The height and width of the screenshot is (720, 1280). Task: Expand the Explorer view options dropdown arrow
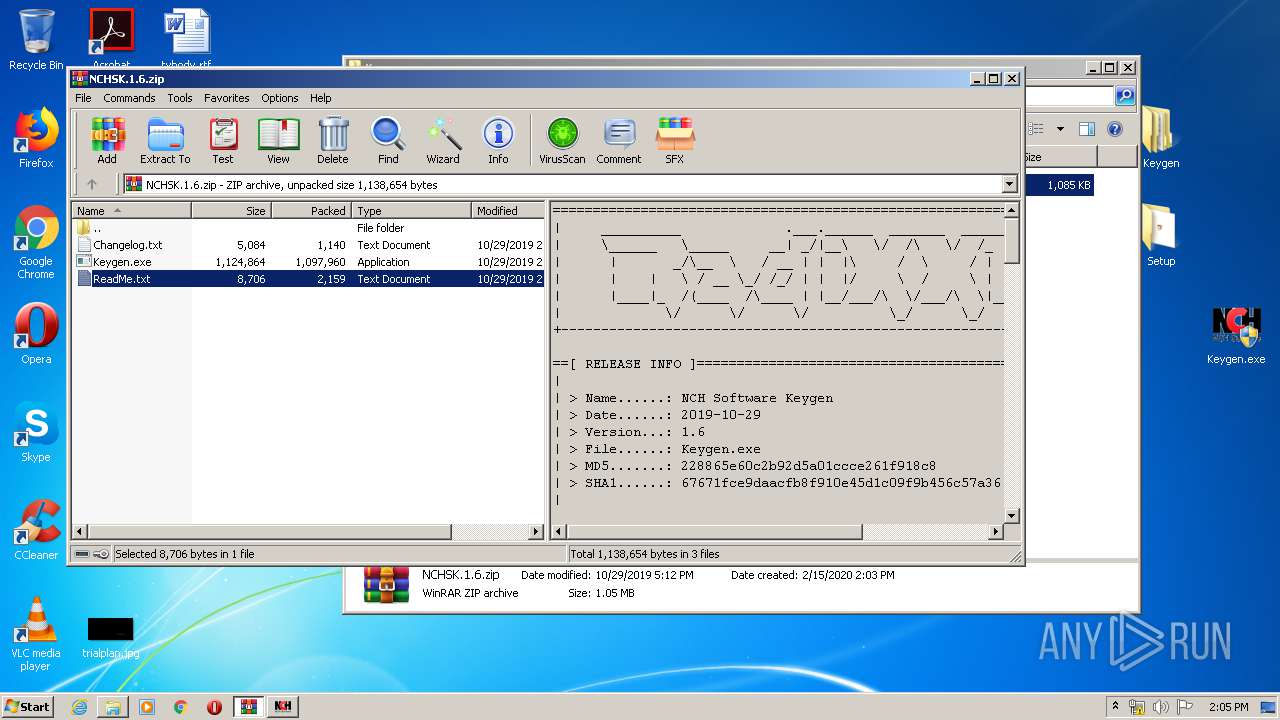coord(1060,129)
